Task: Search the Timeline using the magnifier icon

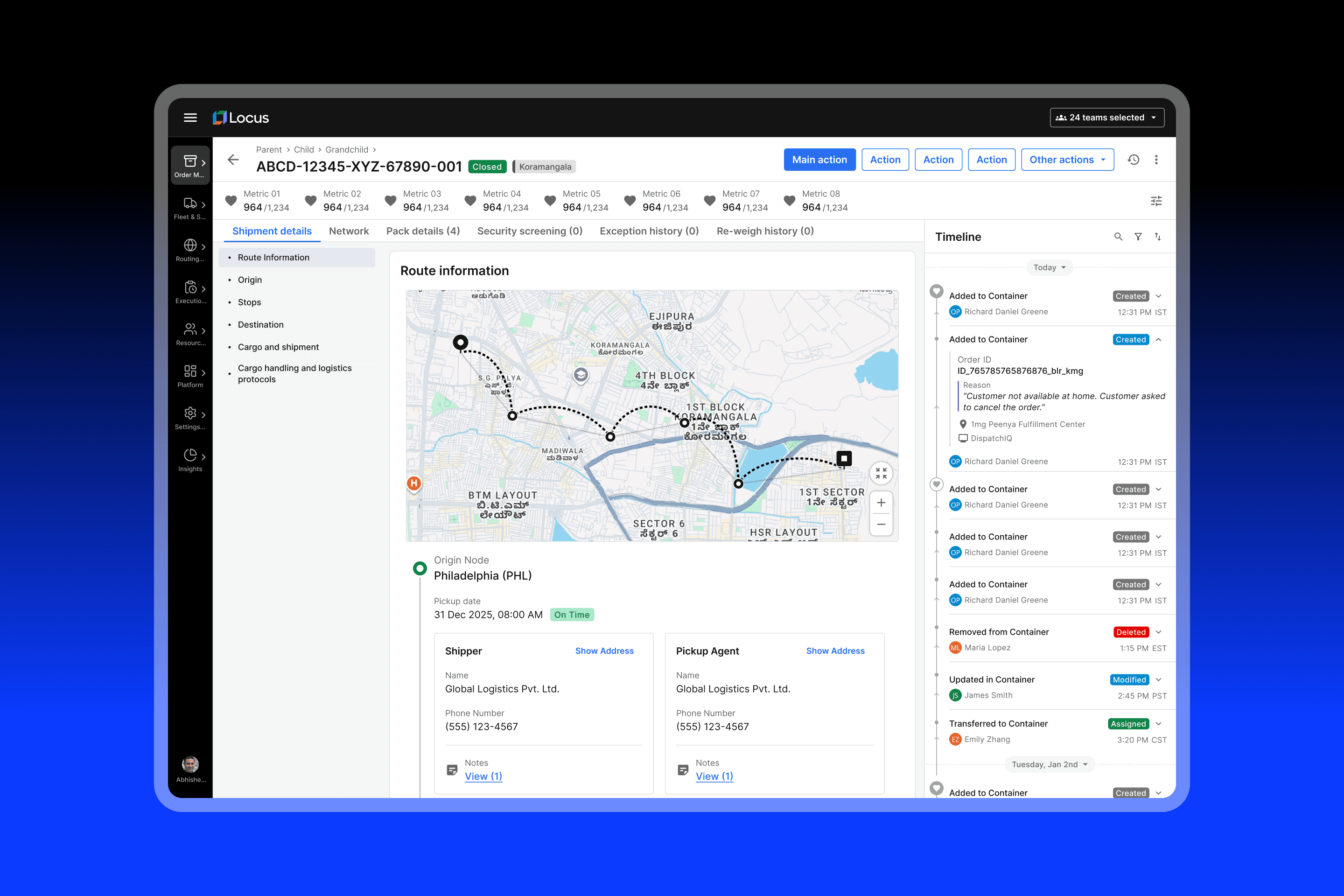Action: [x=1118, y=237]
